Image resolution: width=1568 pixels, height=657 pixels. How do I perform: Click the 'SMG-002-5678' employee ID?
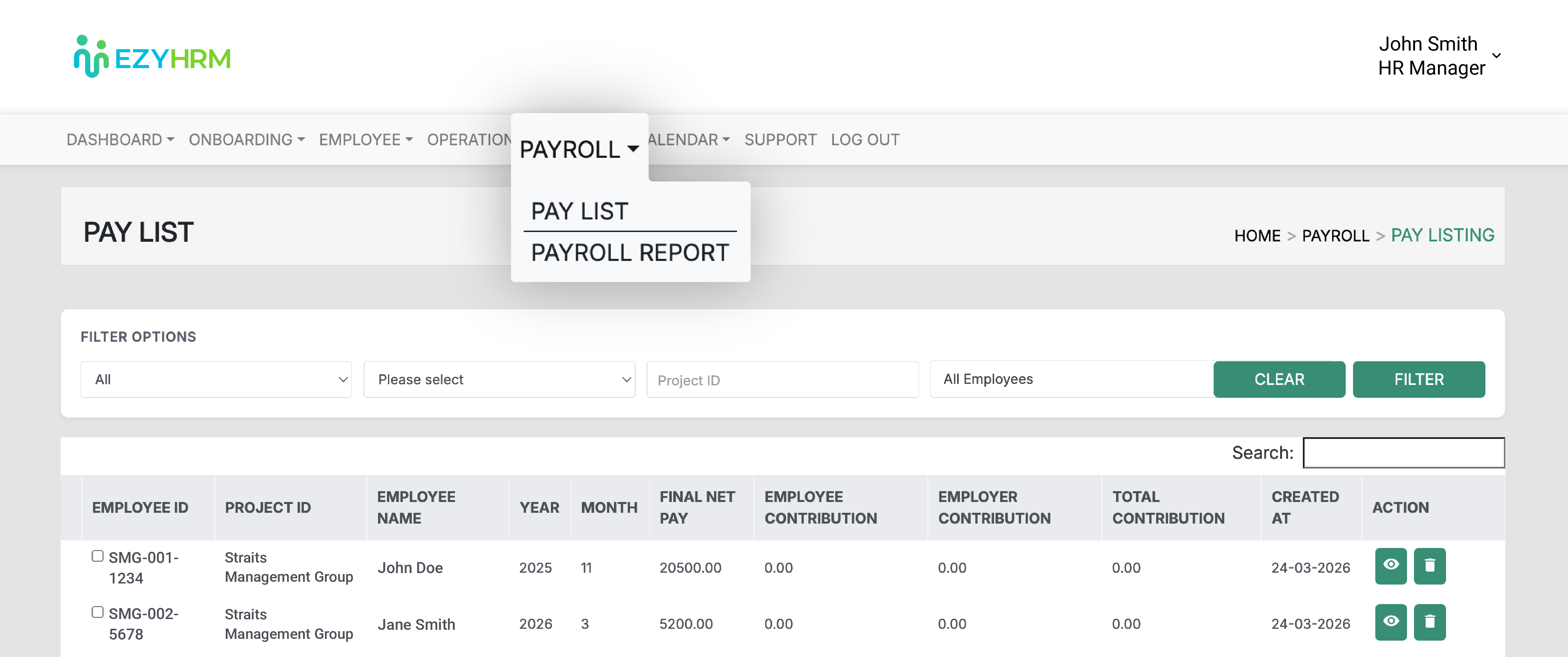(144, 624)
